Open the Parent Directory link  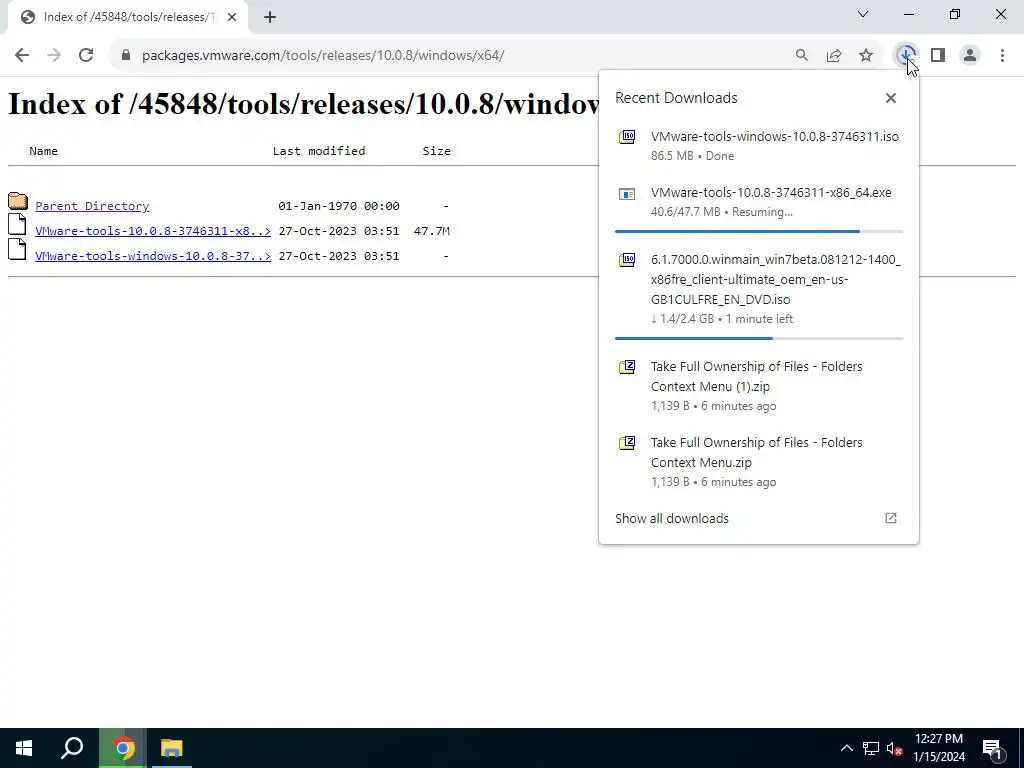pos(92,206)
